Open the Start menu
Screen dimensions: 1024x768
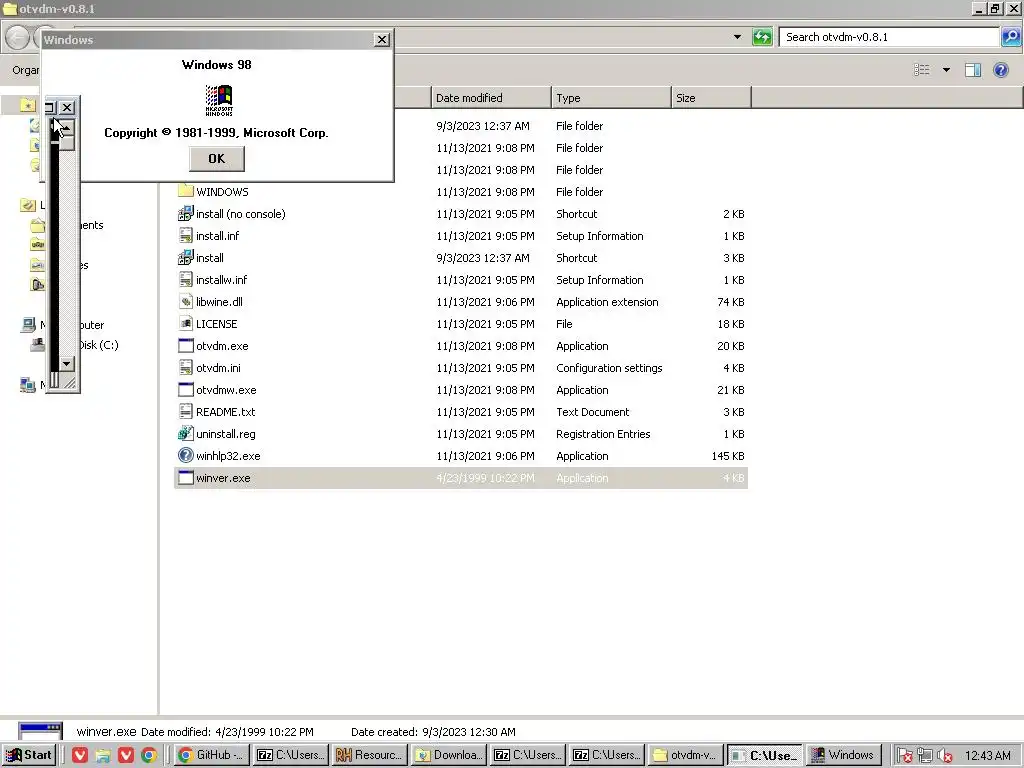(28, 755)
